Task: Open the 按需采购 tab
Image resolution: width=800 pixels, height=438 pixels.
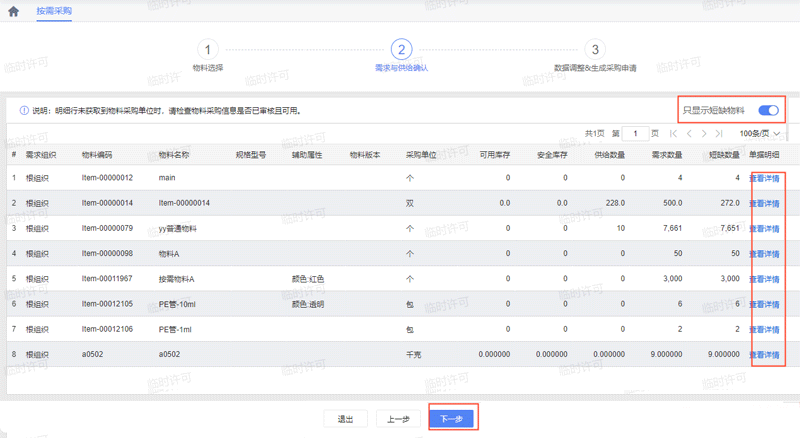Action: [x=54, y=11]
